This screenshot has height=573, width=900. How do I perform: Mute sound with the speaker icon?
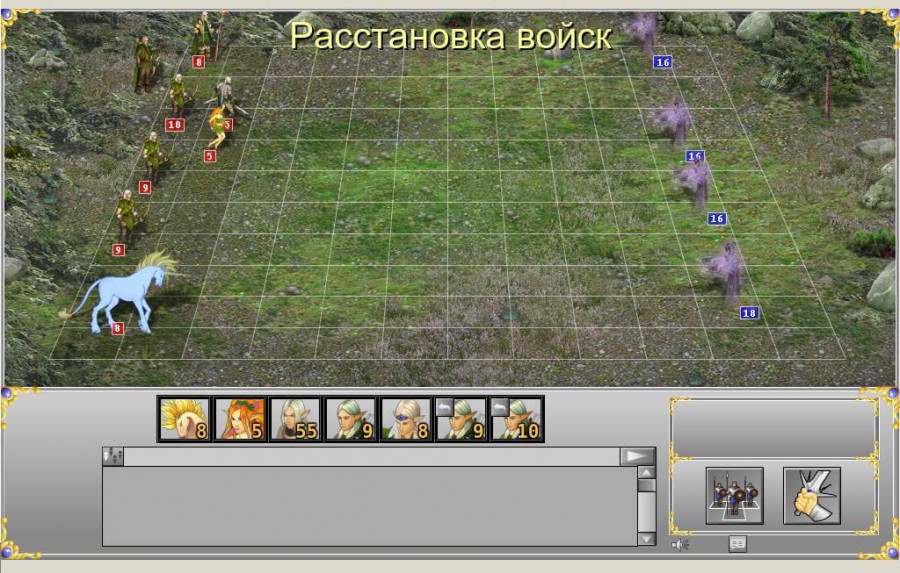coord(680,544)
